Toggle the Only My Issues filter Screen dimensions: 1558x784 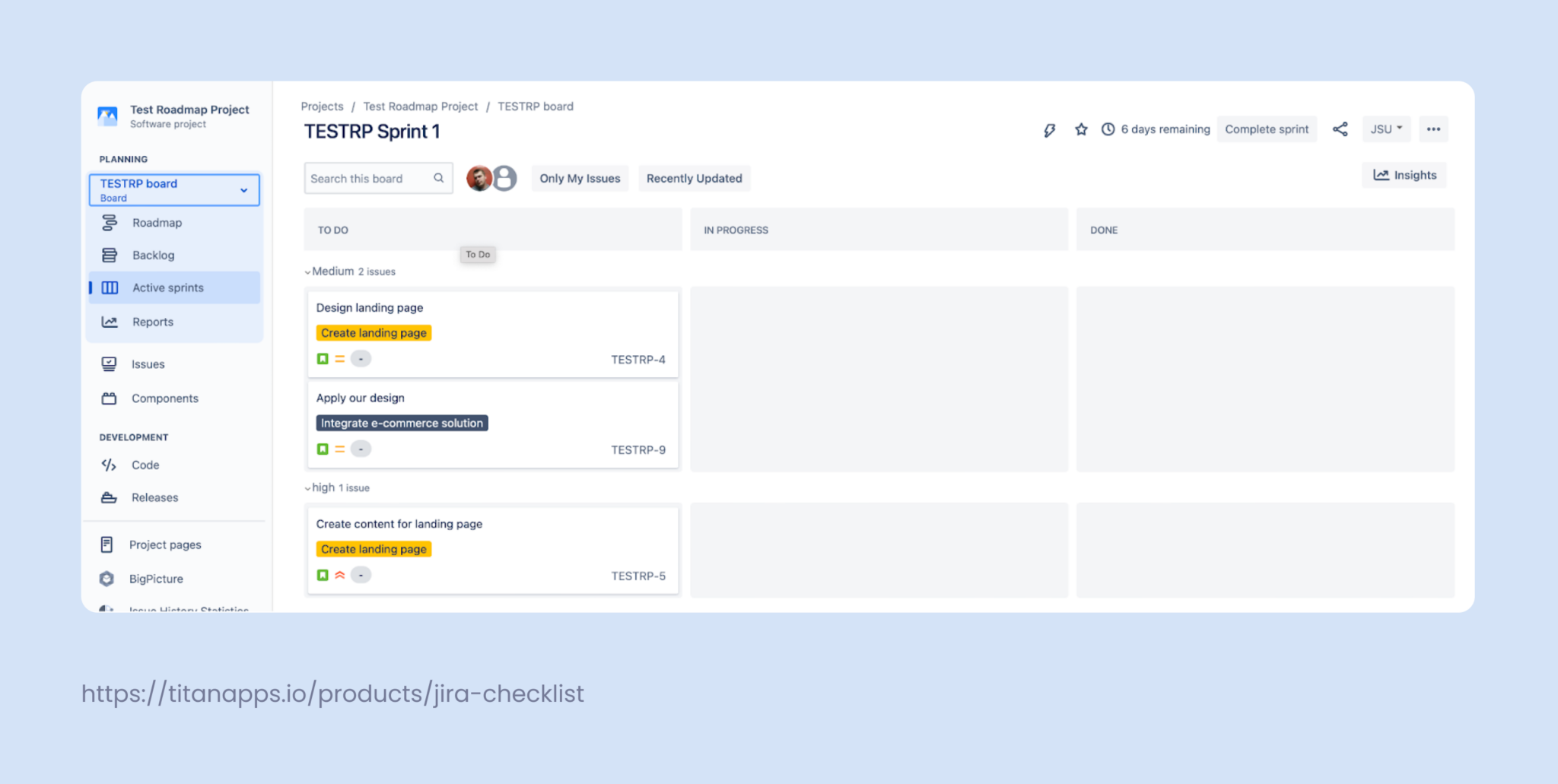[x=580, y=178]
